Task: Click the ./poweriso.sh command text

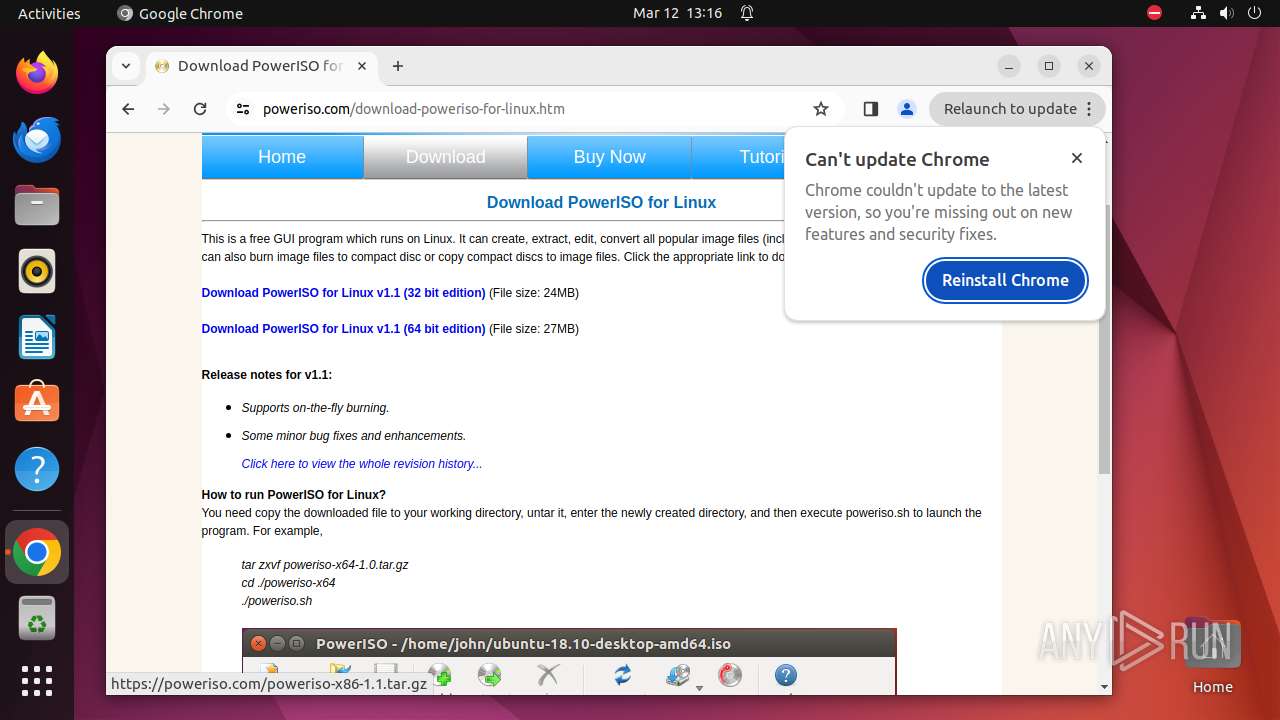Action: (276, 601)
